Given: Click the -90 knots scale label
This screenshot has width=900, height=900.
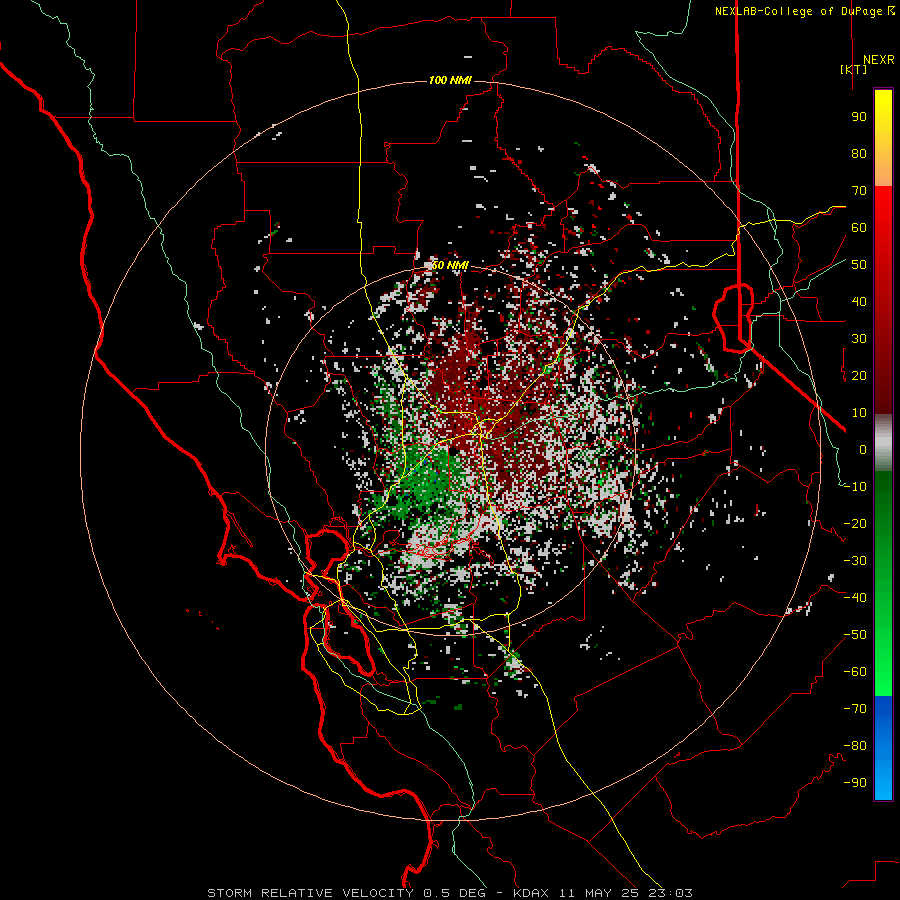Looking at the screenshot, I should pyautogui.click(x=855, y=783).
